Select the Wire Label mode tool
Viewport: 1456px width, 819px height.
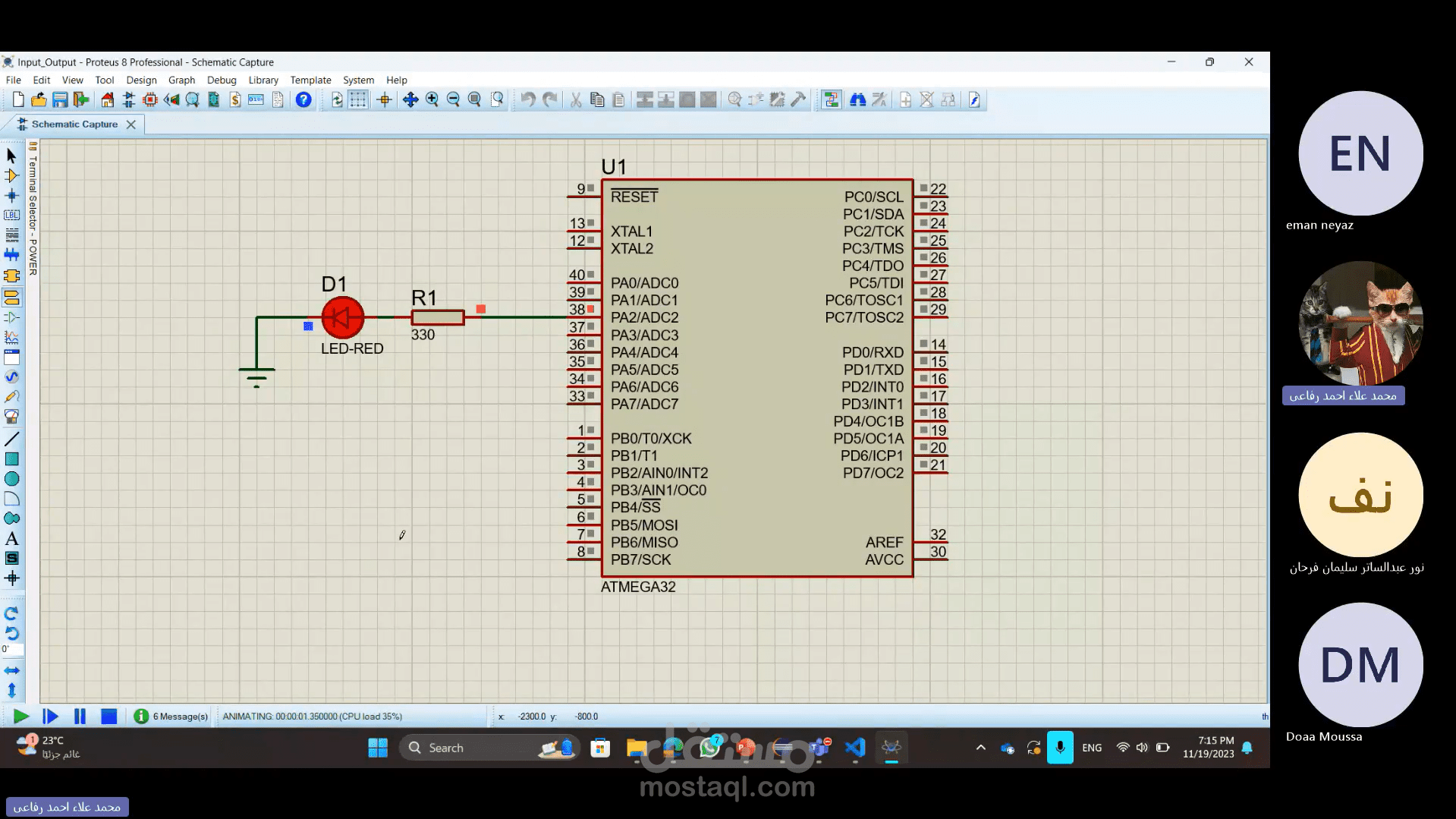(11, 215)
